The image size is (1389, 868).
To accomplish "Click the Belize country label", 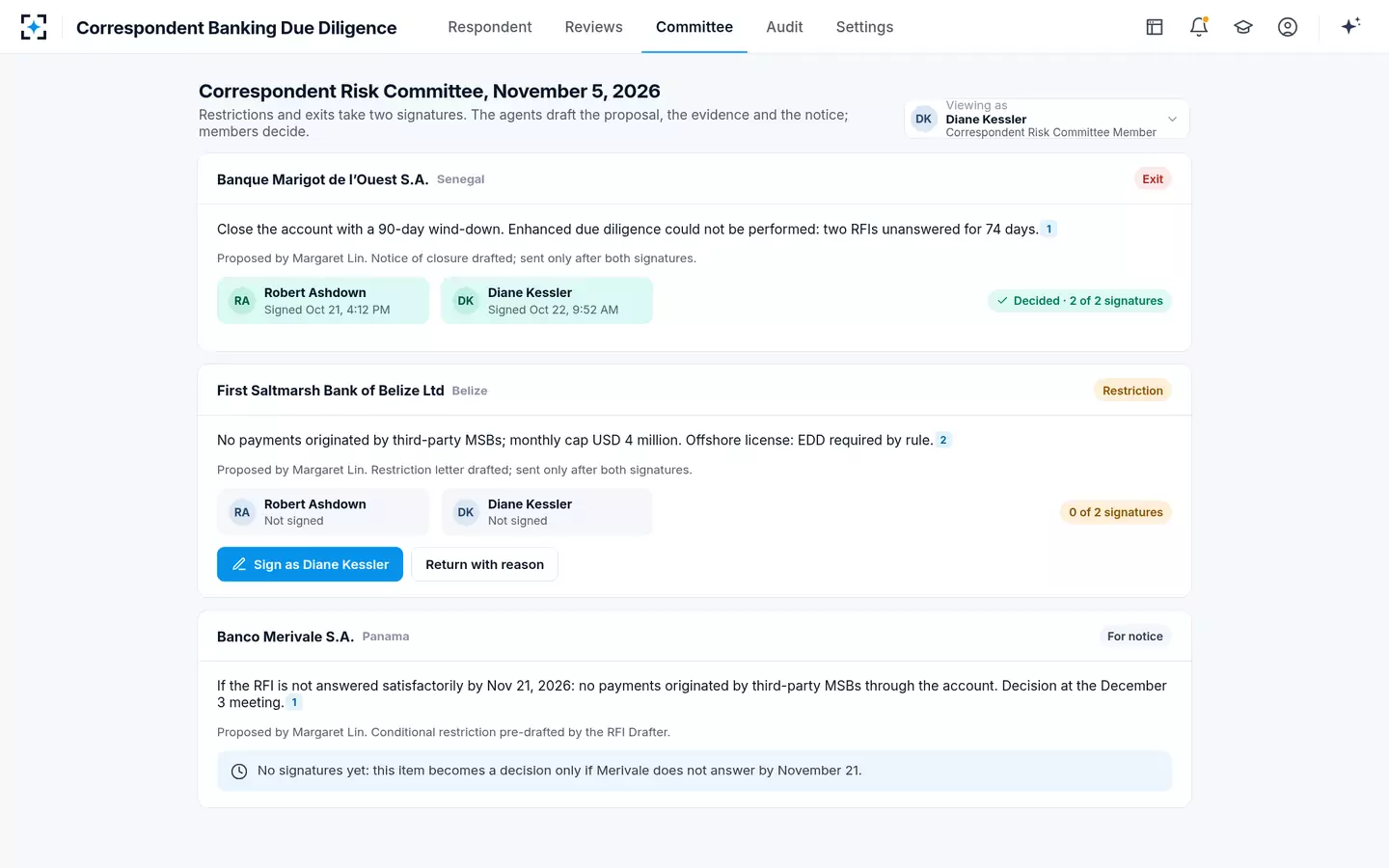I will pyautogui.click(x=470, y=391).
